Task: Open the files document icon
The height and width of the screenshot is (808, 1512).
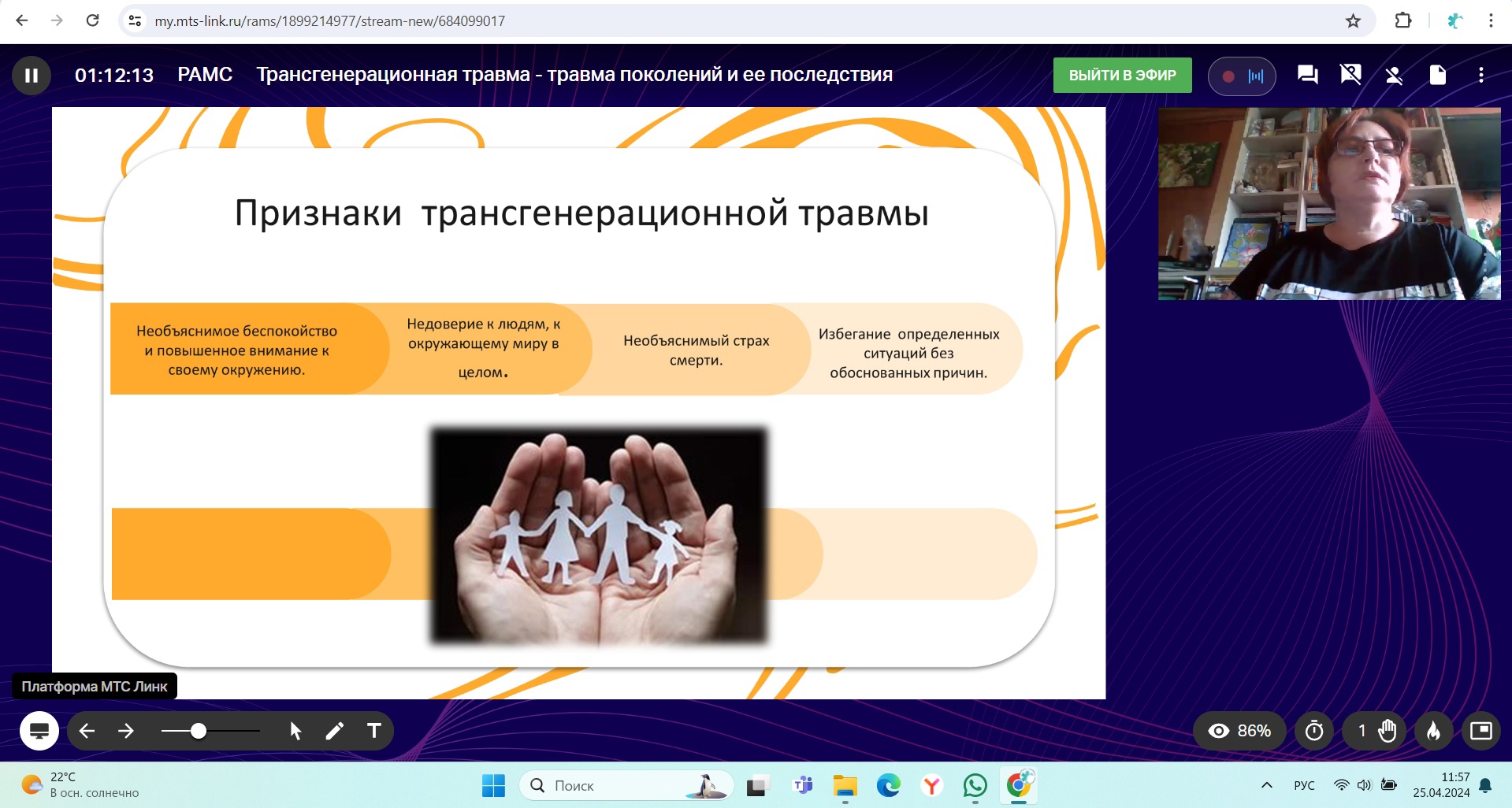Action: (x=1437, y=76)
